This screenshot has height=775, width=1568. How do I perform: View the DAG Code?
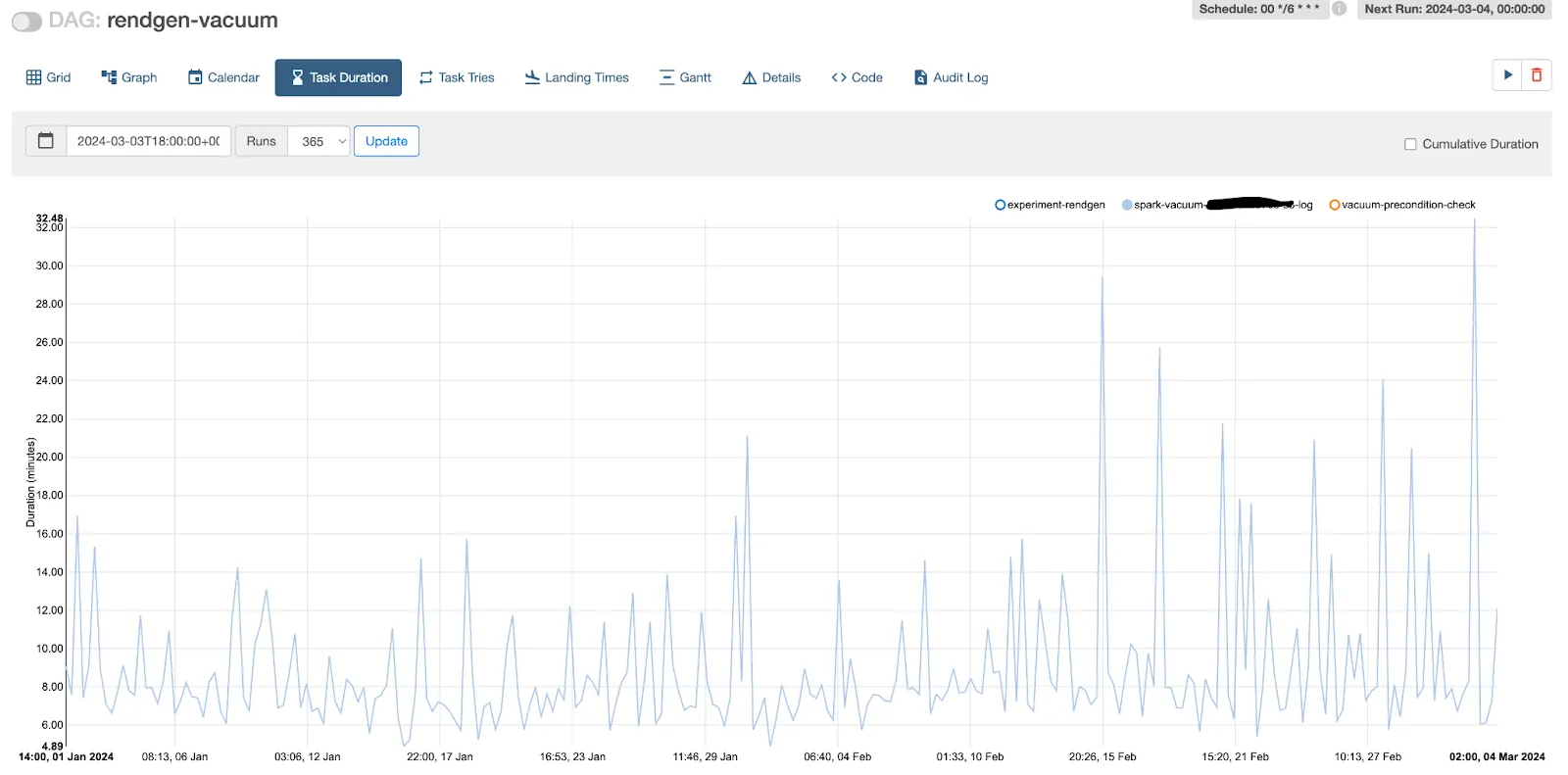pyautogui.click(x=857, y=77)
